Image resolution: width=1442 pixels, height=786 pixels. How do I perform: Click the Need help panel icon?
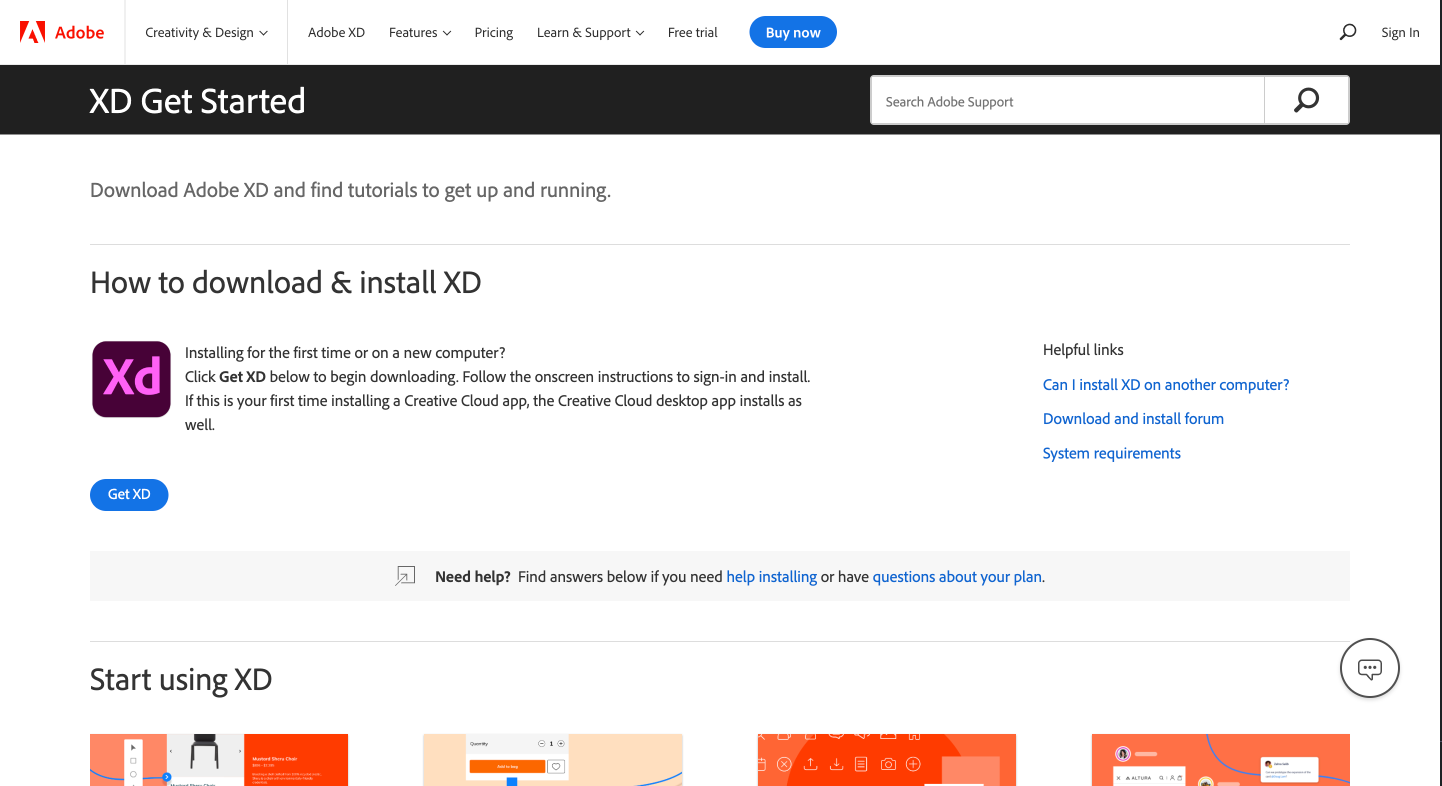click(x=405, y=575)
